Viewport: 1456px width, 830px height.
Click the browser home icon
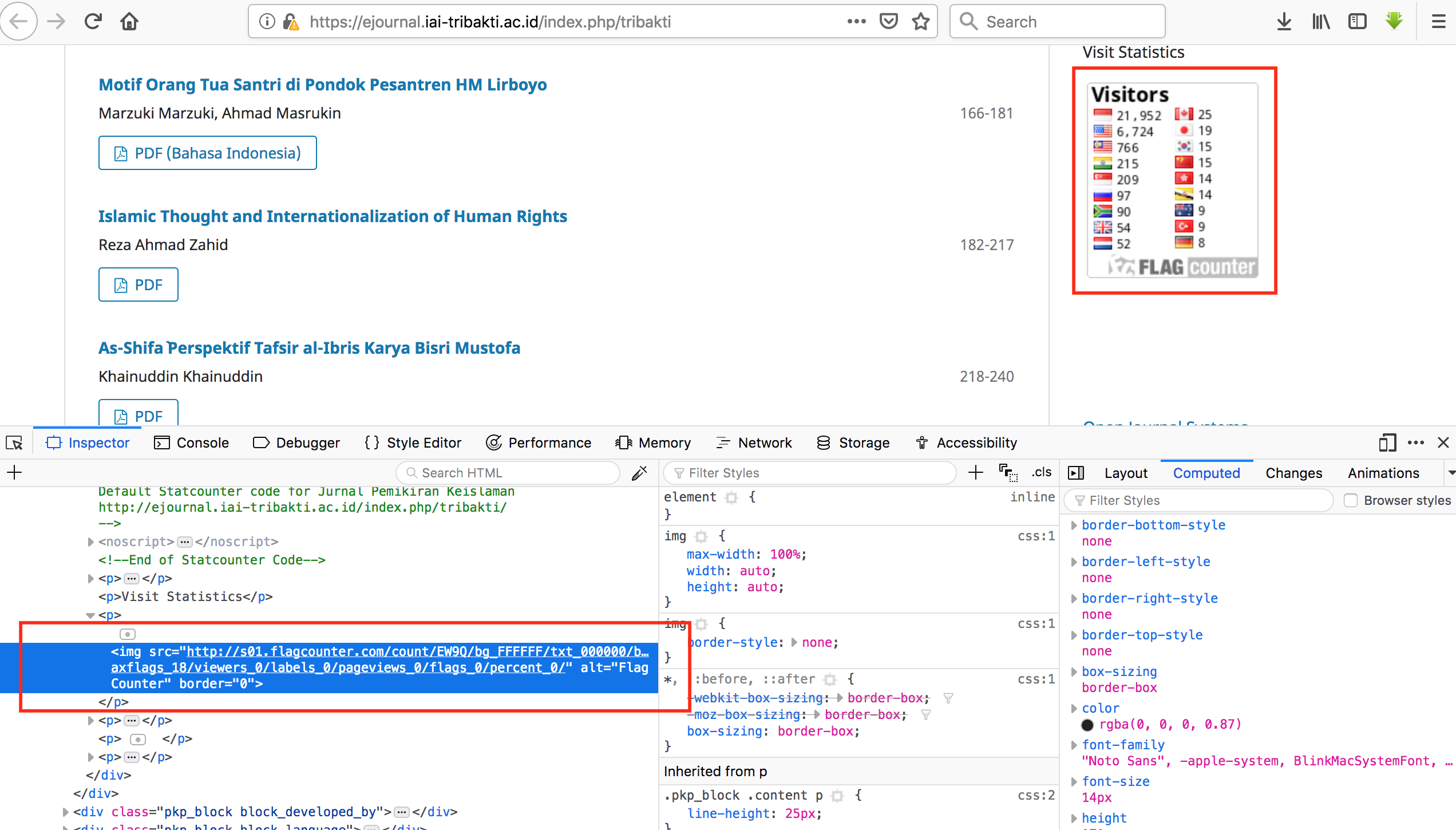pos(129,22)
